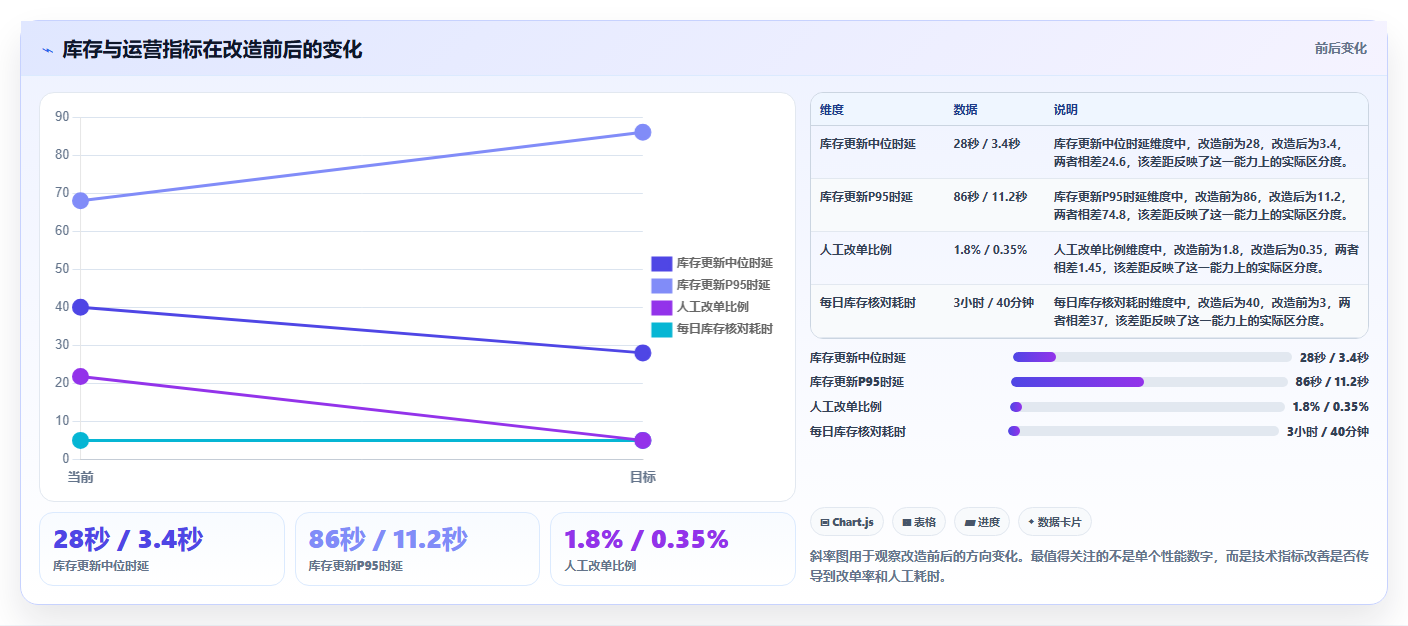Screen dimensions: 1408x626
Task: Click the panel title 库存与运营指标在改造前后的变化
Action: tap(212, 50)
